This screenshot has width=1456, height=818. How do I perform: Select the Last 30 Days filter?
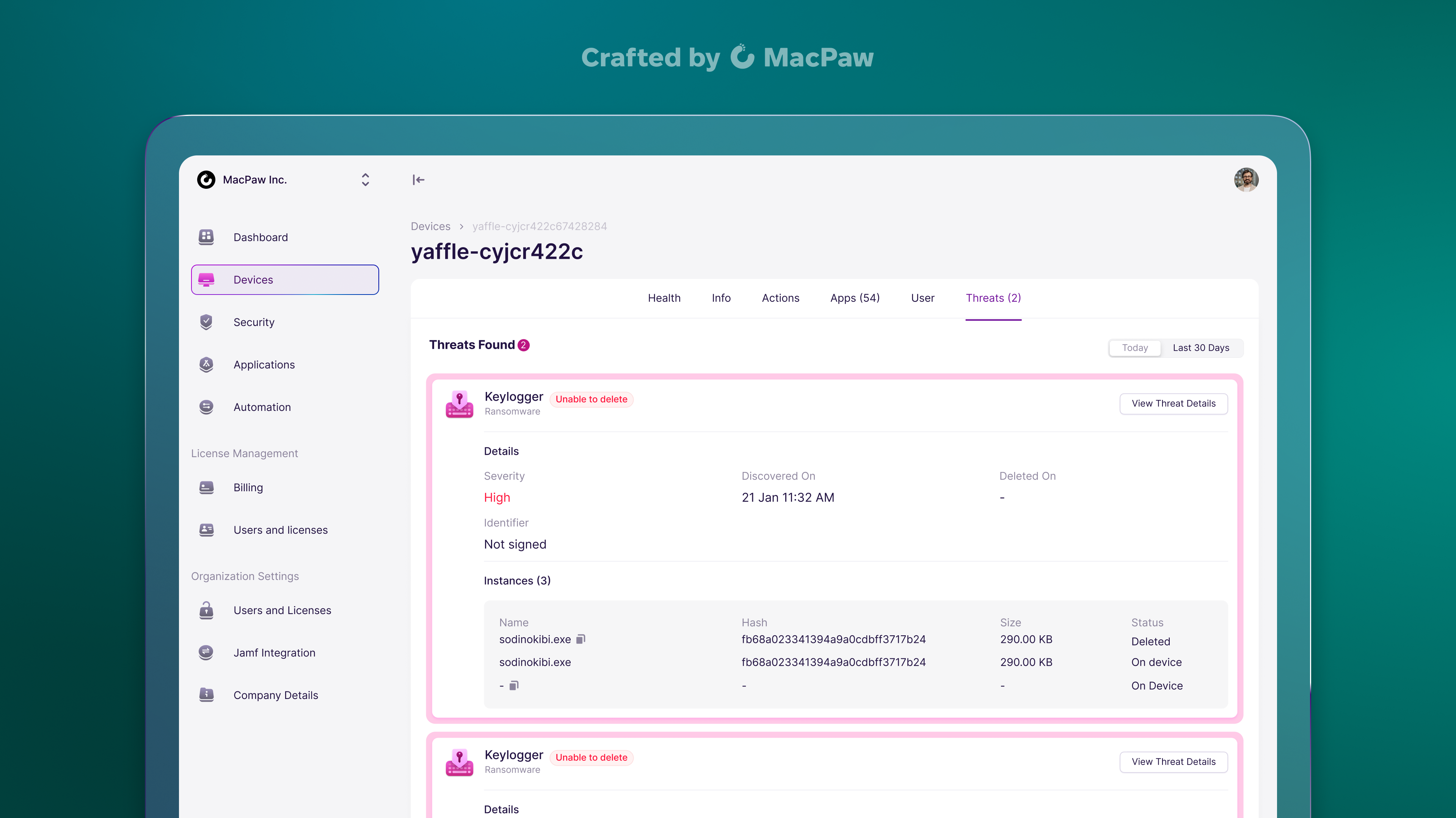click(x=1200, y=348)
